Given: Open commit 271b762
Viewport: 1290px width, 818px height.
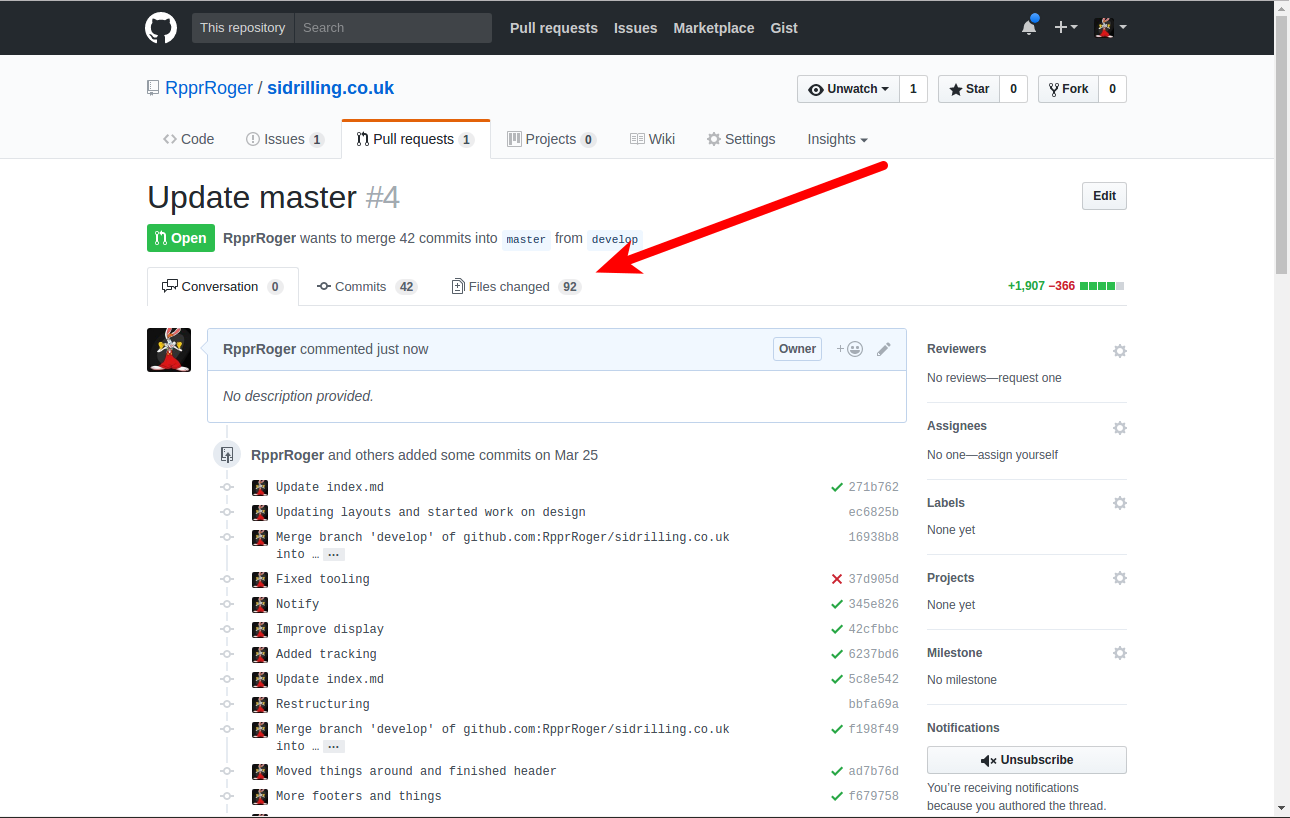Looking at the screenshot, I should point(873,488).
